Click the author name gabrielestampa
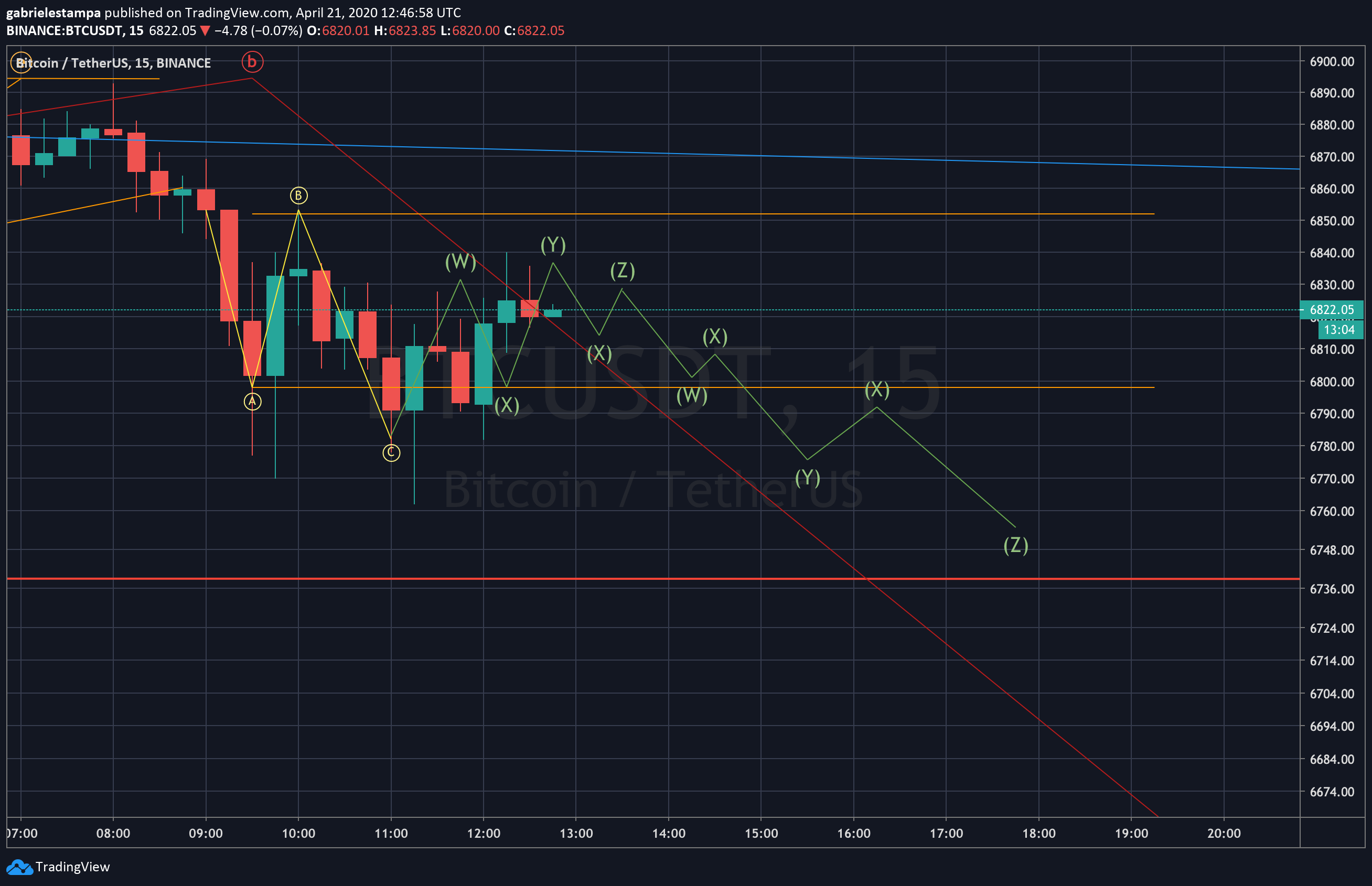Screen dimensions: 1372x886 [x=53, y=13]
